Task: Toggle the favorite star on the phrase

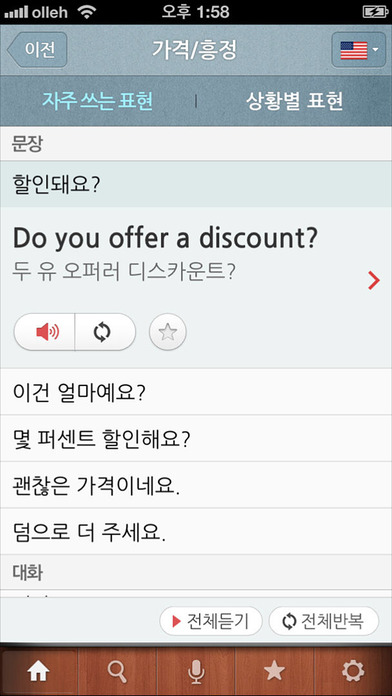Action: click(x=168, y=332)
